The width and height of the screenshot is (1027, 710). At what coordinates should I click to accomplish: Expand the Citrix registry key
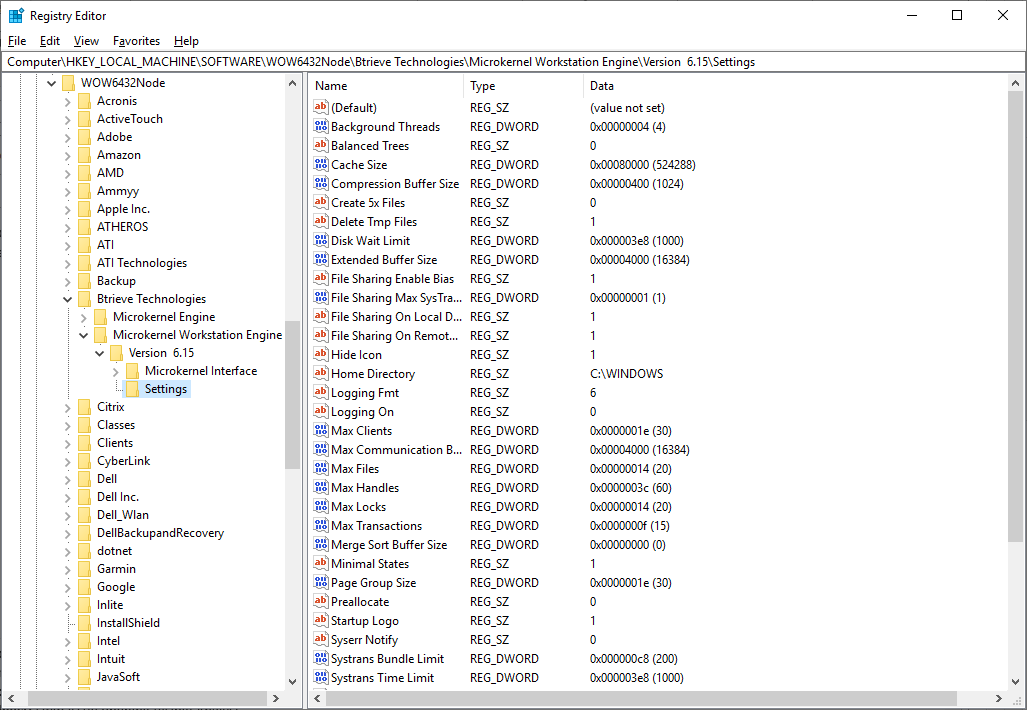pyautogui.click(x=67, y=407)
